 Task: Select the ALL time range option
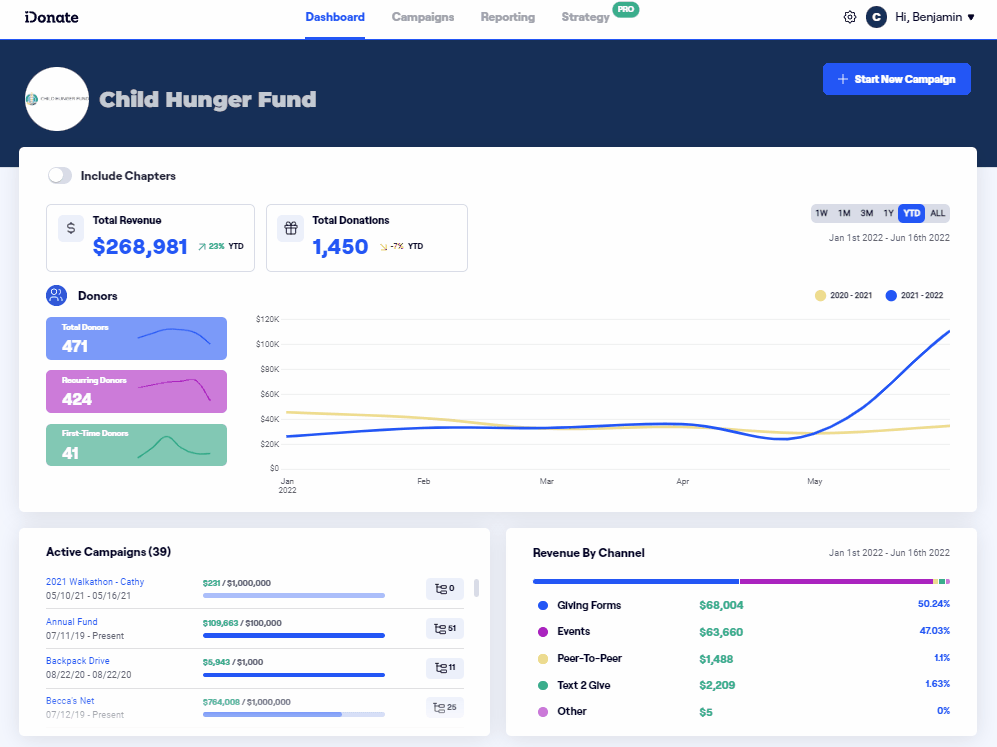coord(937,213)
